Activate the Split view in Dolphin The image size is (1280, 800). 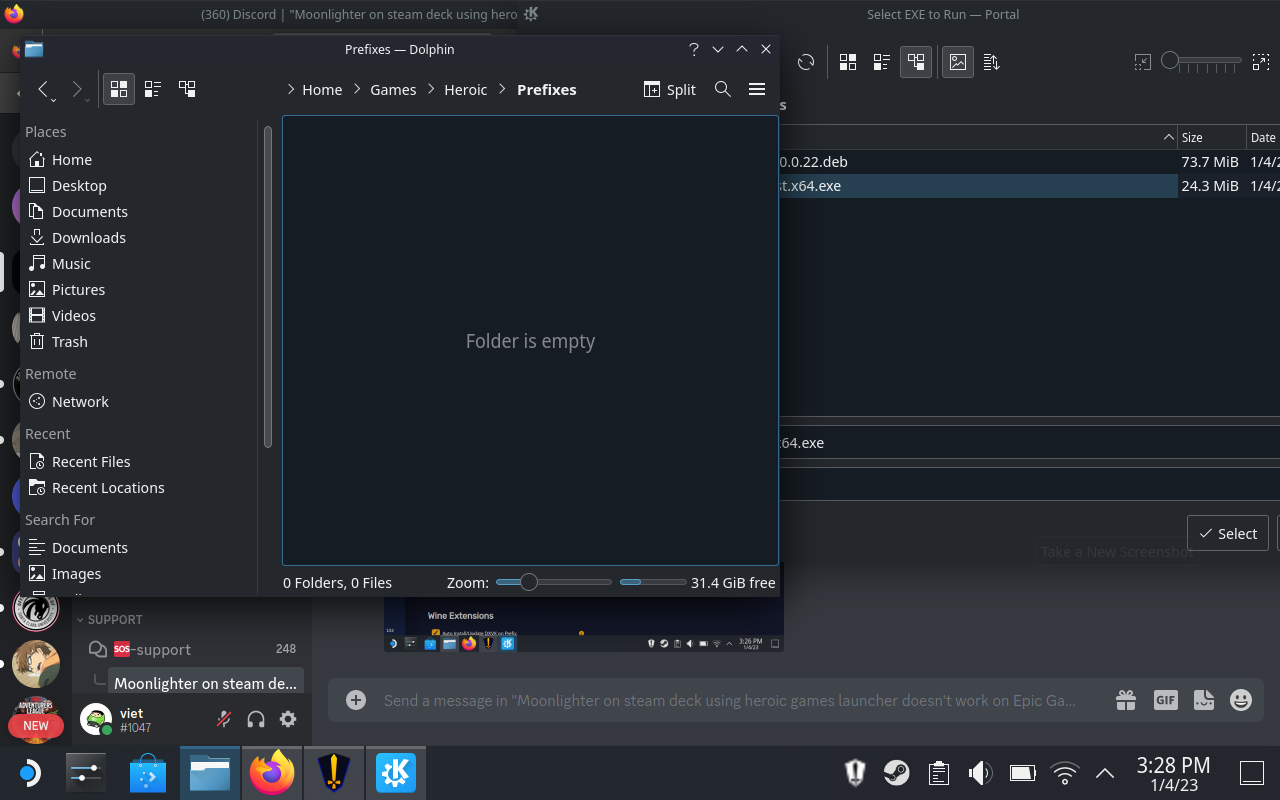click(668, 89)
